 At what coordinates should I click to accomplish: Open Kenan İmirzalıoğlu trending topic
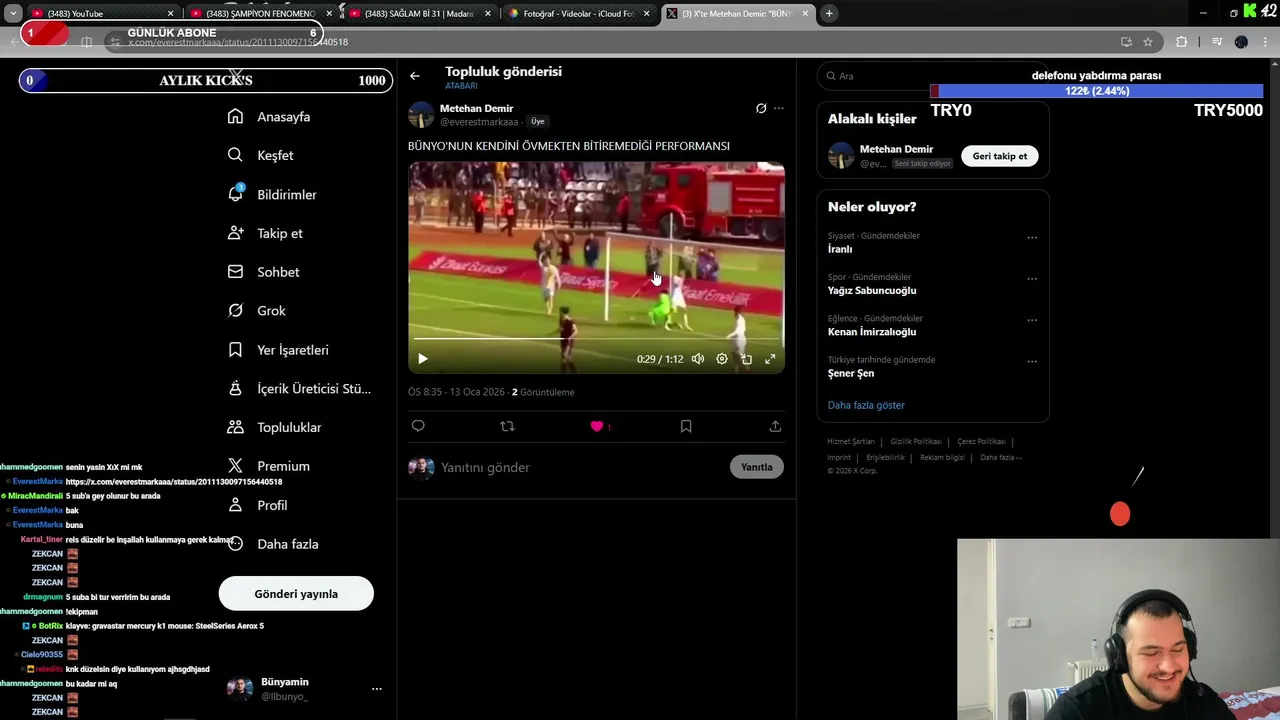coord(872,332)
